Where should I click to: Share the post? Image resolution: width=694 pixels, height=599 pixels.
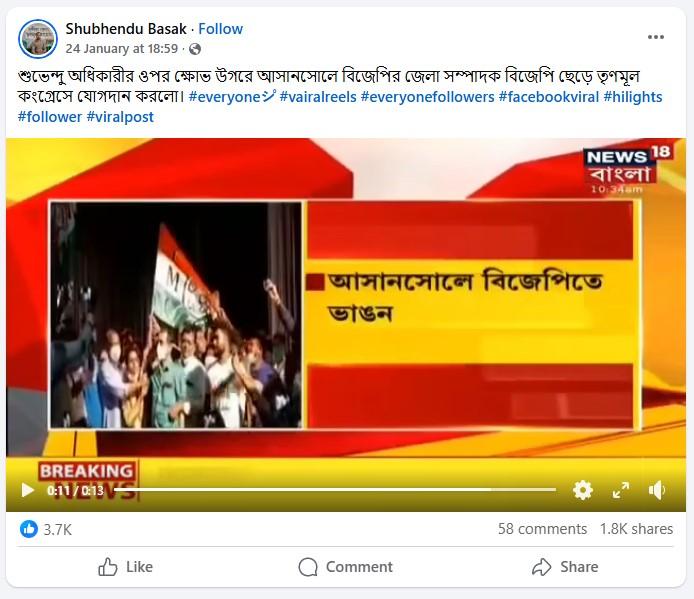click(x=565, y=567)
